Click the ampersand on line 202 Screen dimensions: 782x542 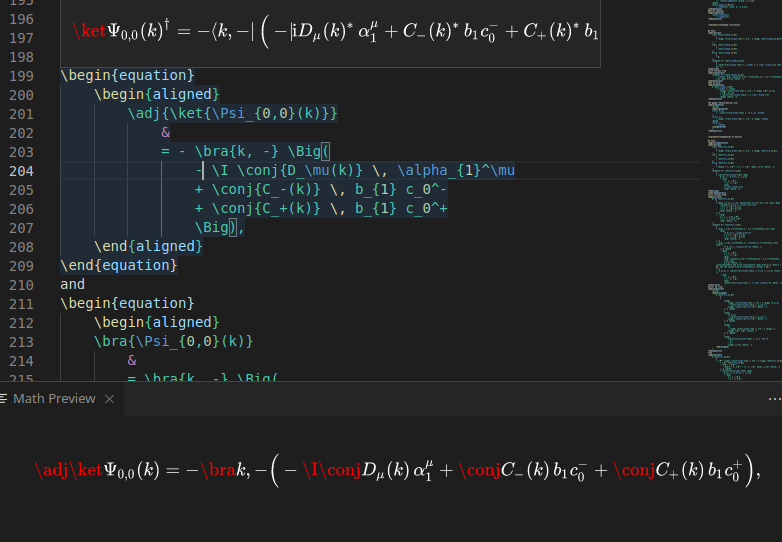166,132
